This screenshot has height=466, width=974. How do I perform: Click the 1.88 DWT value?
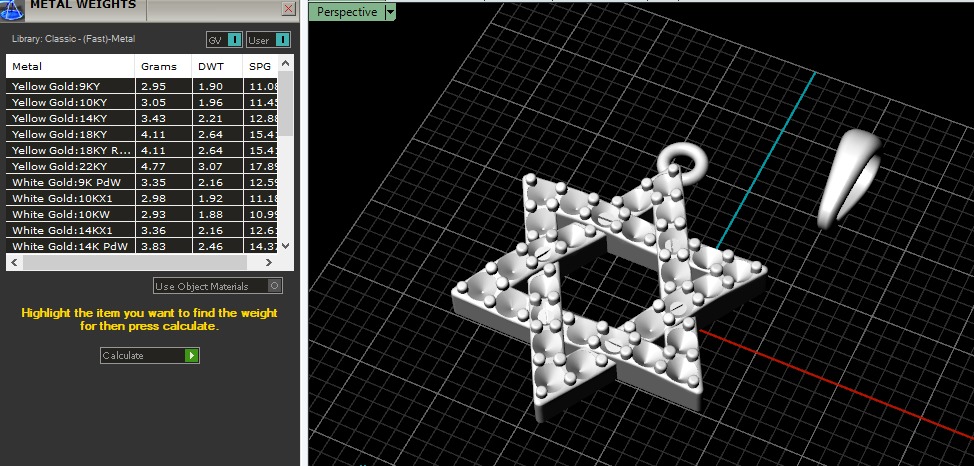[x=211, y=214]
